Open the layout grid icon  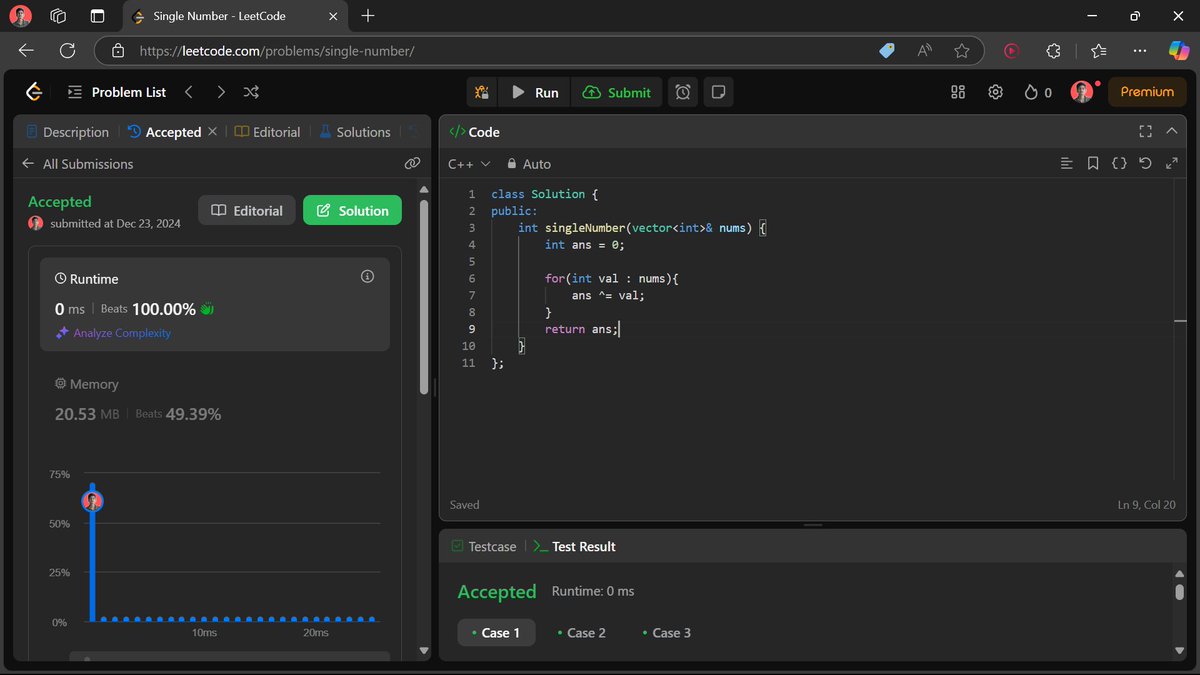tap(958, 92)
